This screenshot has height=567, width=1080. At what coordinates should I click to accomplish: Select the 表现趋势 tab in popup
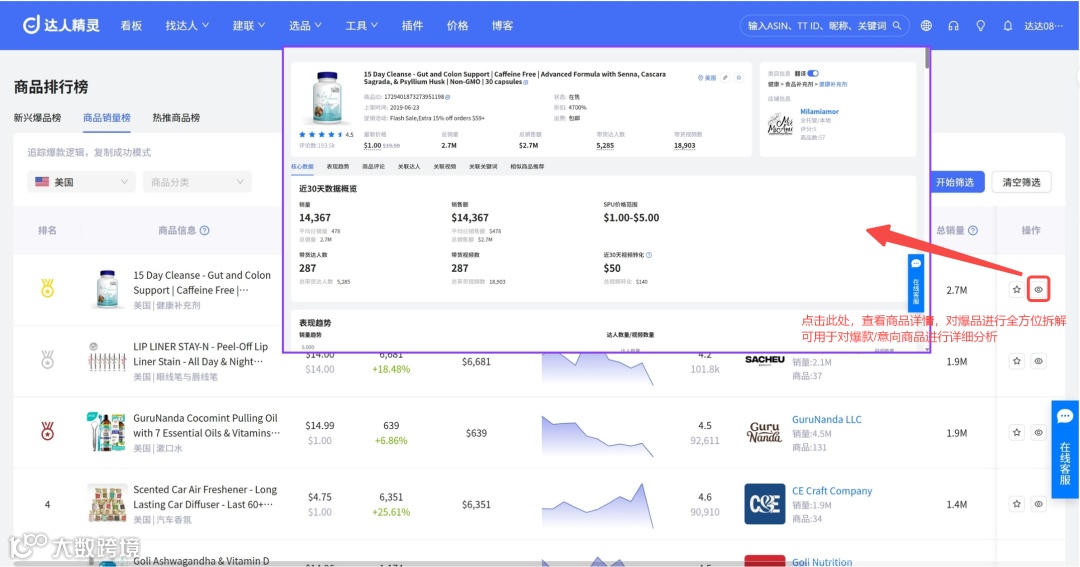coord(338,167)
